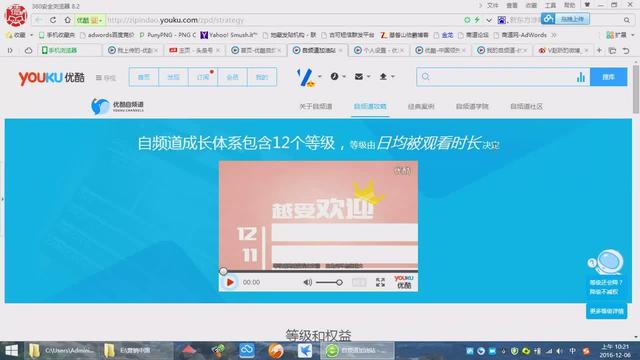
Task: Open the Youku navigation hamburger menu
Action: pyautogui.click(x=106, y=78)
